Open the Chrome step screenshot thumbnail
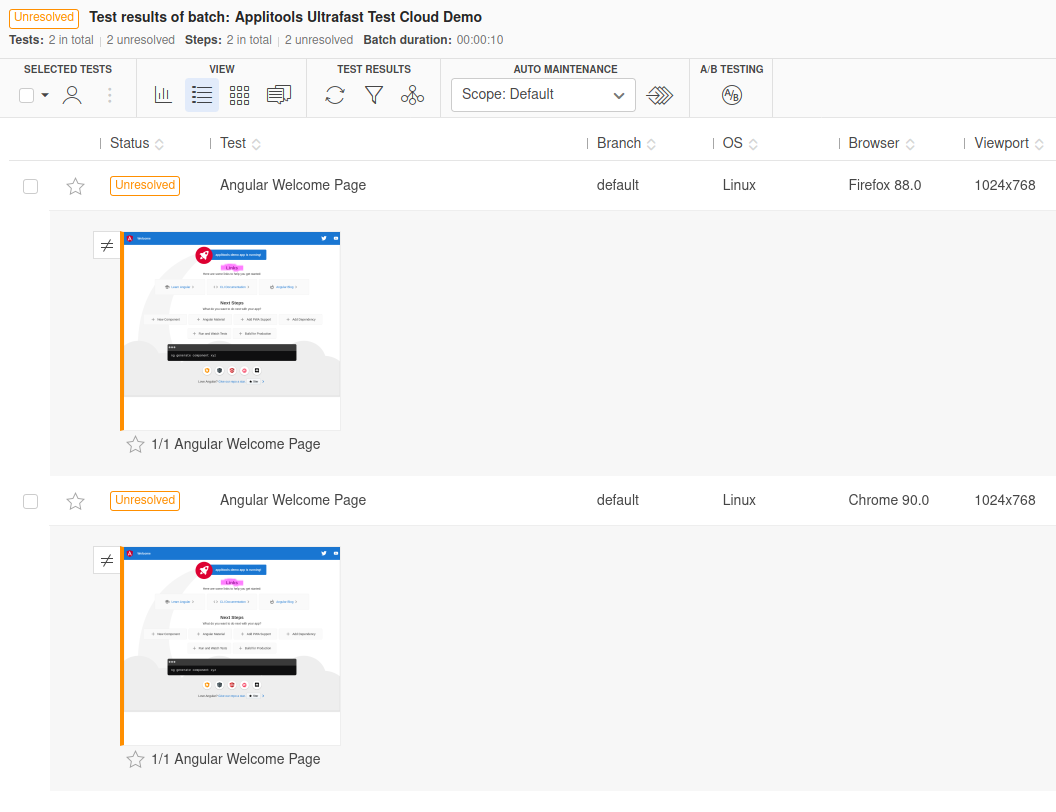1056x812 pixels. click(x=232, y=646)
